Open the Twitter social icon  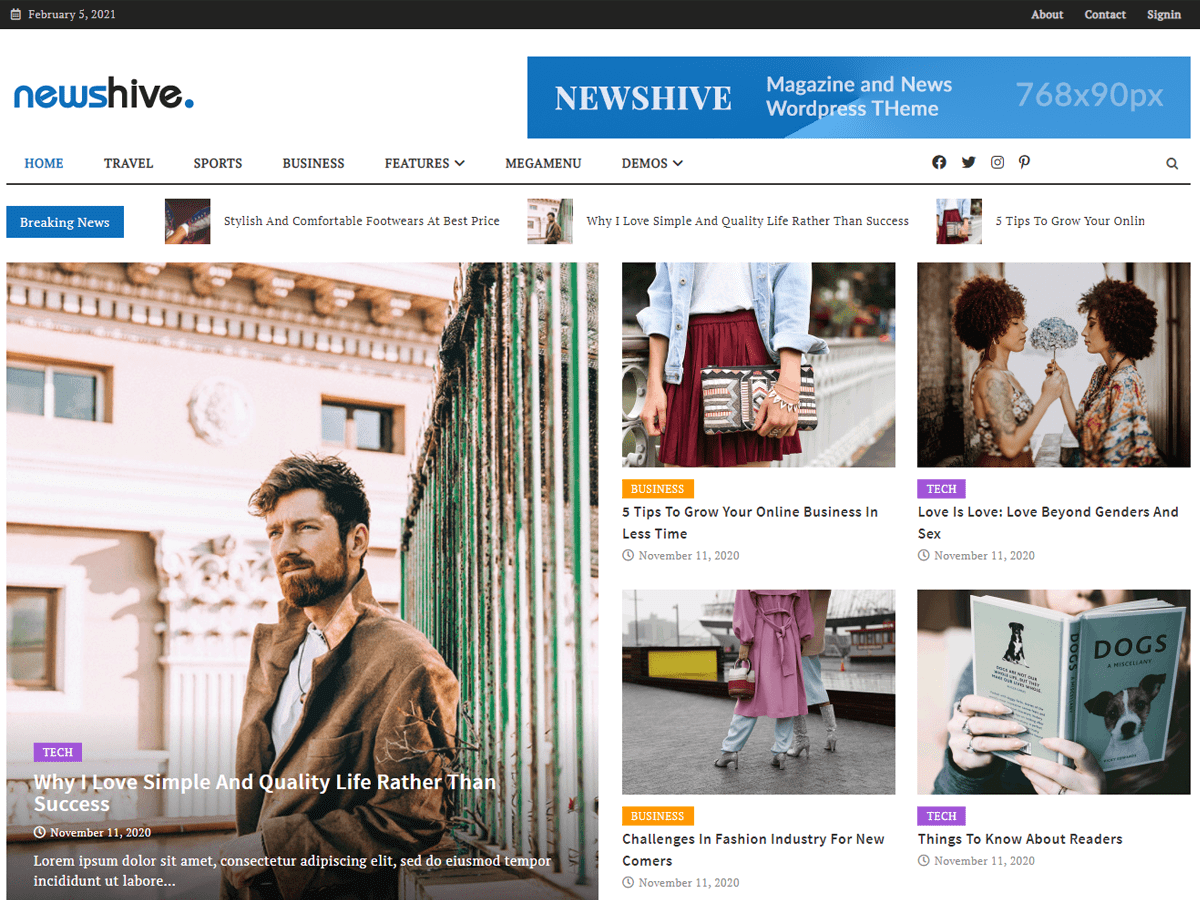pyautogui.click(x=968, y=162)
